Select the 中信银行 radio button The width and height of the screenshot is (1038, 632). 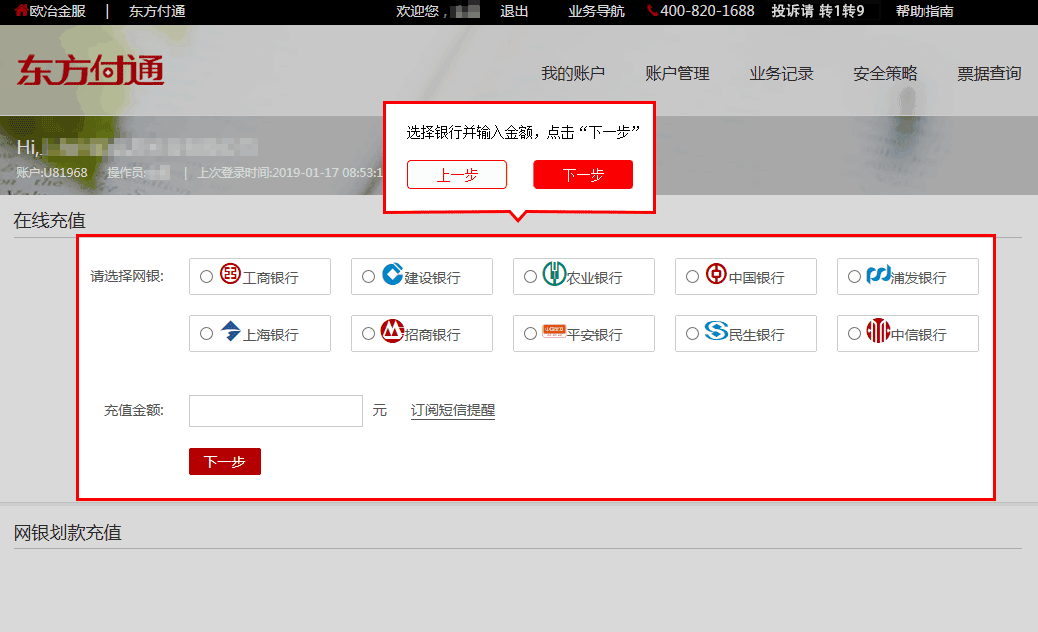click(855, 334)
